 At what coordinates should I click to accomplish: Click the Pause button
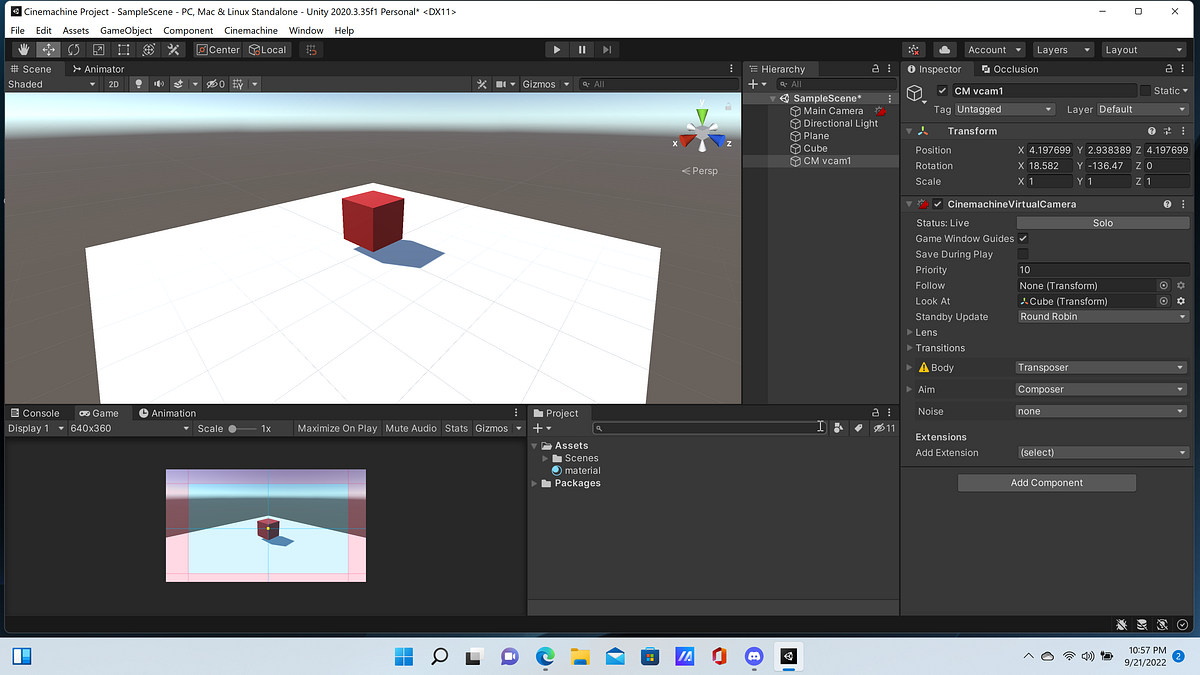tap(582, 49)
